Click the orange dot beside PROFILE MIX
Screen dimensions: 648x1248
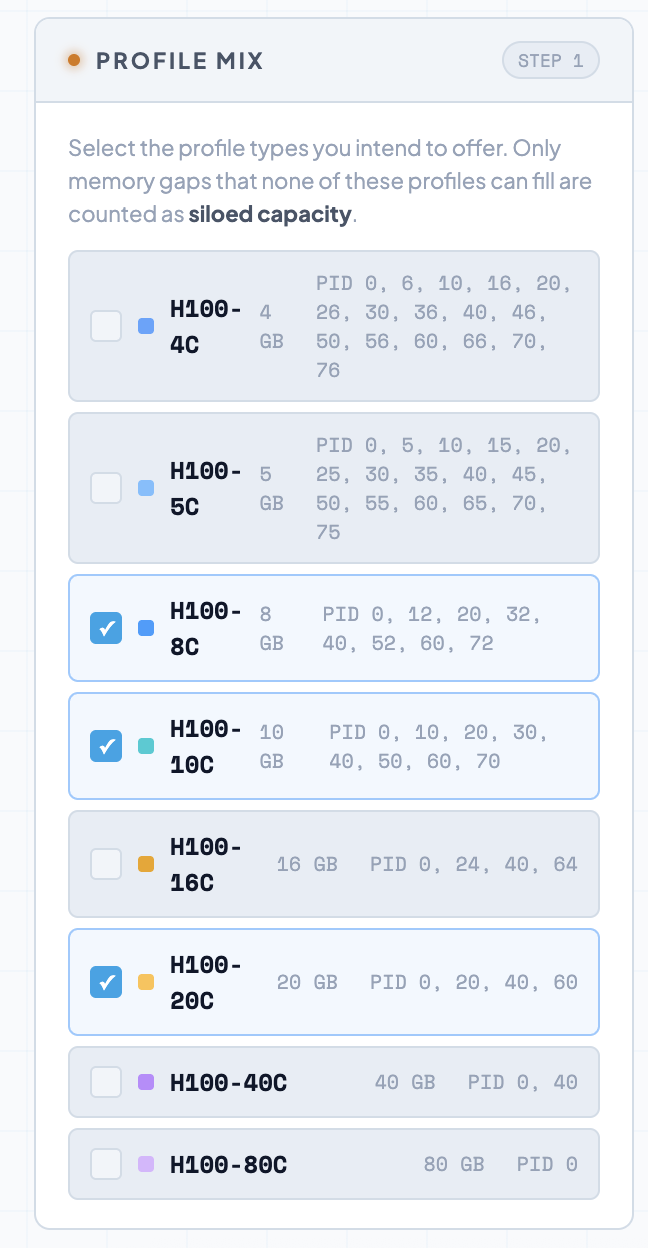coord(73,60)
